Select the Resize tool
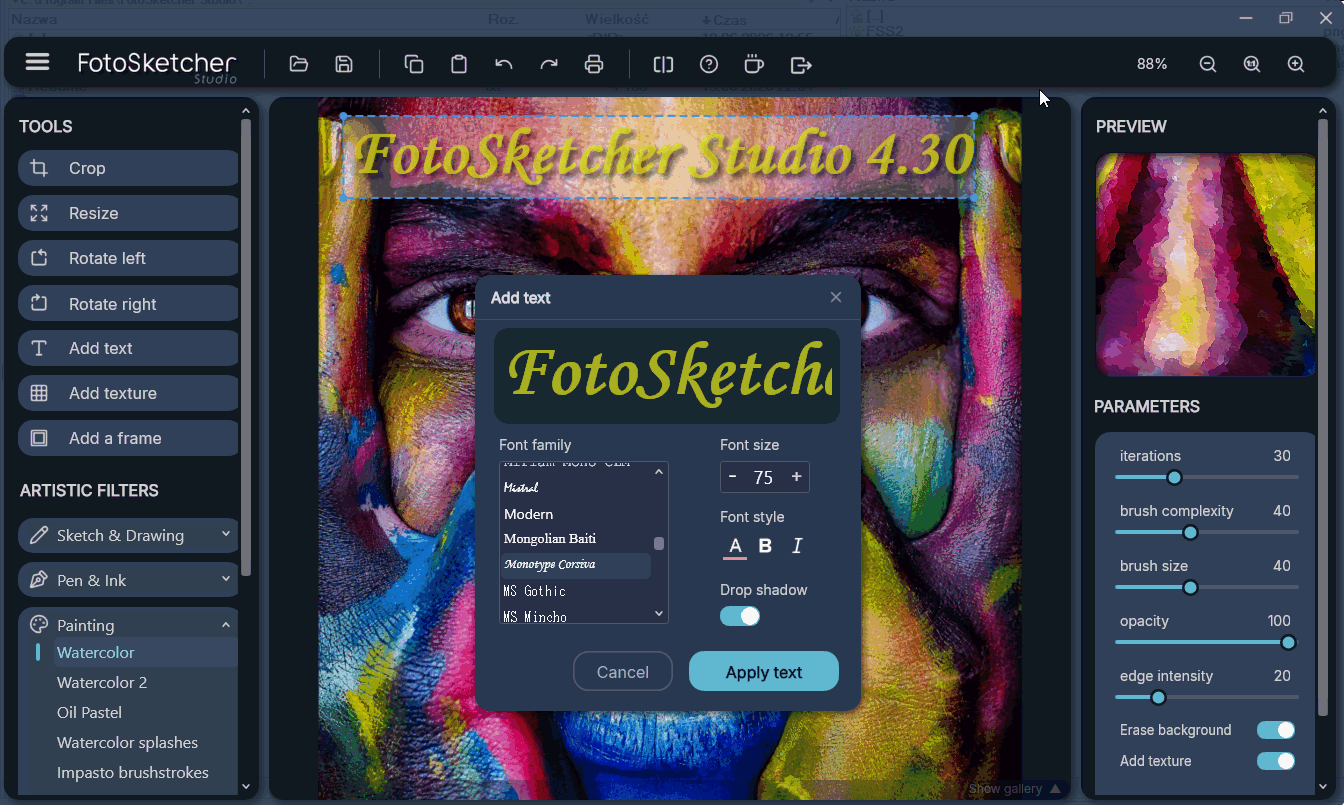This screenshot has width=1344, height=805. 129,213
